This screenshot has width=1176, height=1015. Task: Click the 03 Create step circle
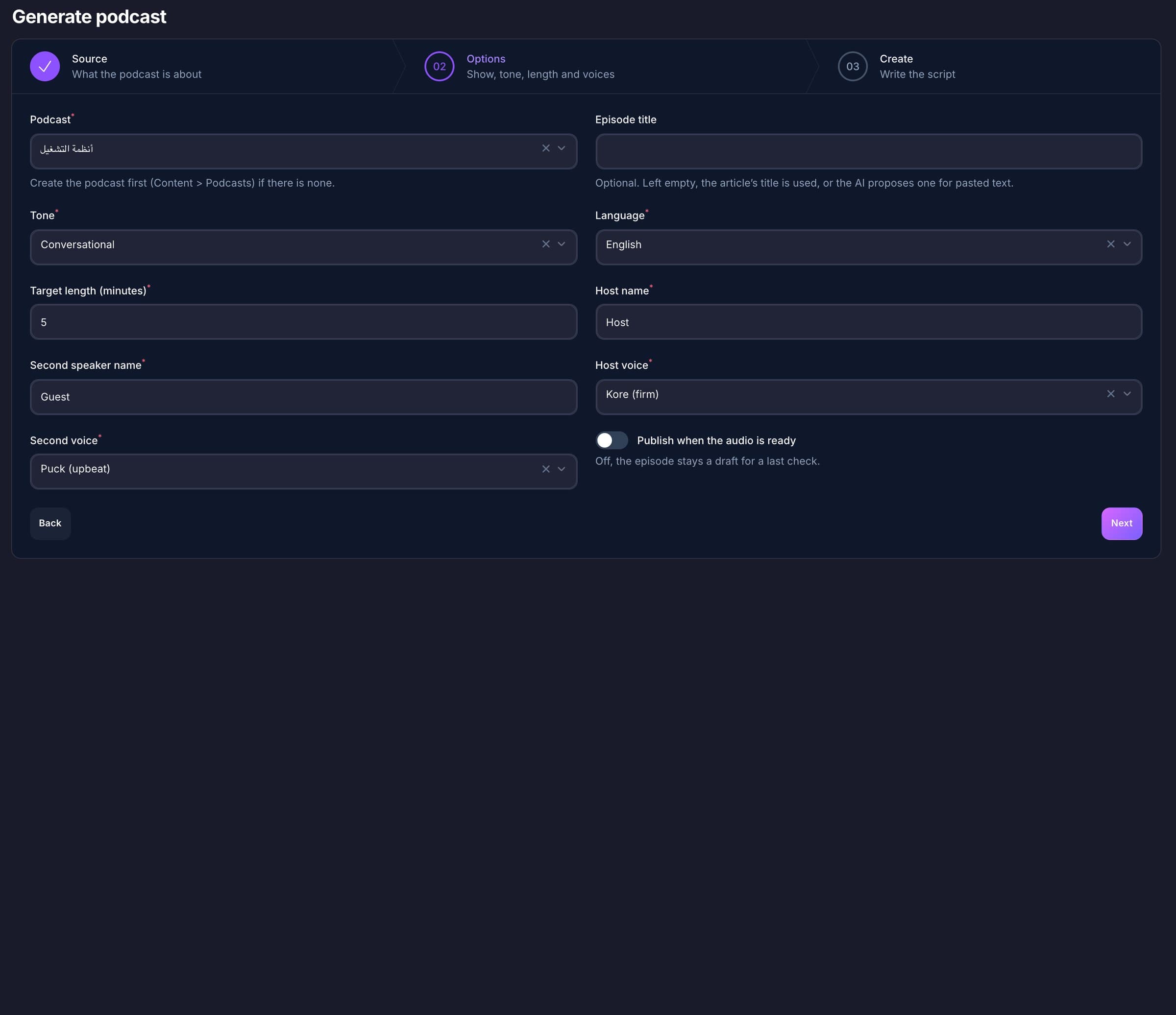(x=853, y=67)
